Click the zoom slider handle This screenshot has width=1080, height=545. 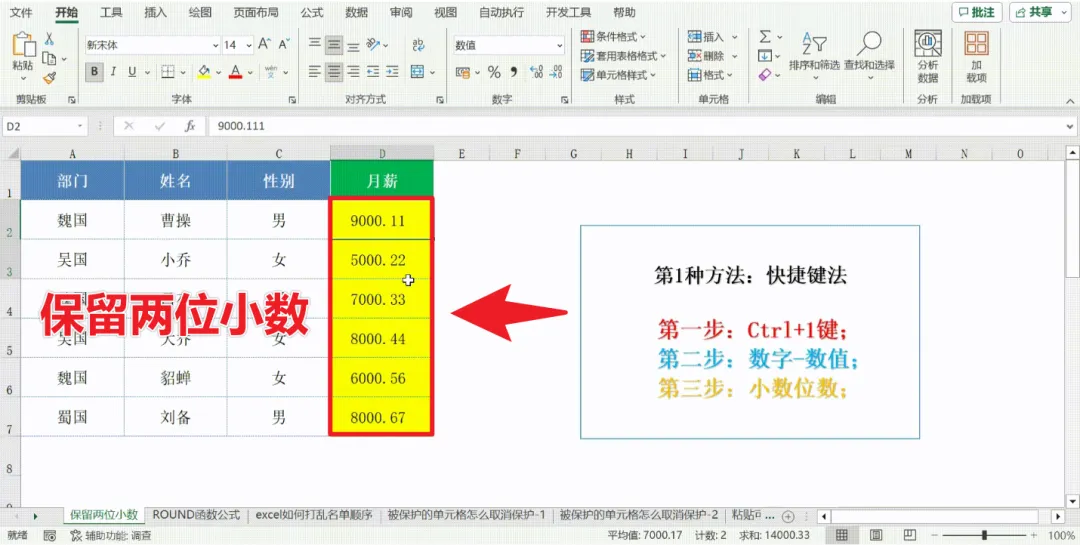click(985, 535)
